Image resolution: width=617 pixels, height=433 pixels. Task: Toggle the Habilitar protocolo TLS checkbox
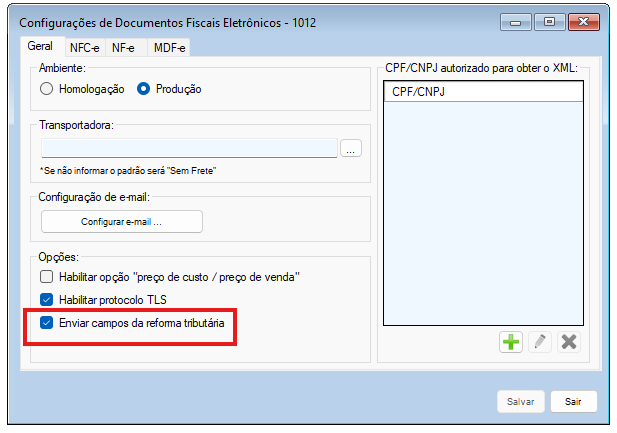coord(46,299)
